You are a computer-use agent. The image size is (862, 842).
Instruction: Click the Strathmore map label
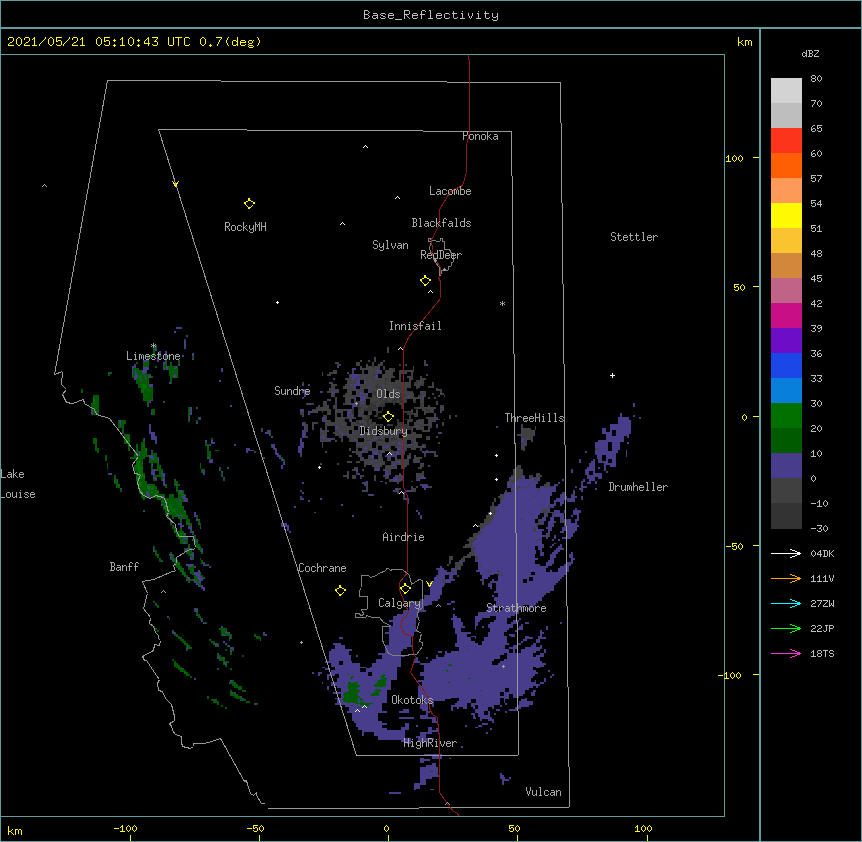[516, 608]
